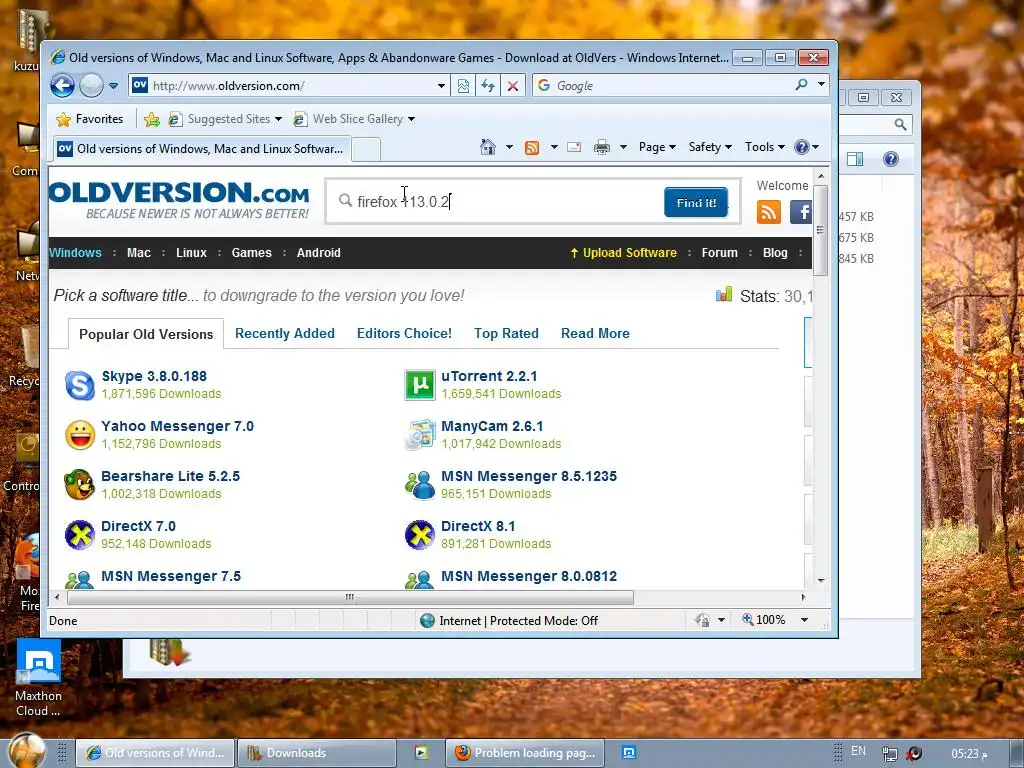
Task: Switch to Recently Added tab
Action: point(285,333)
